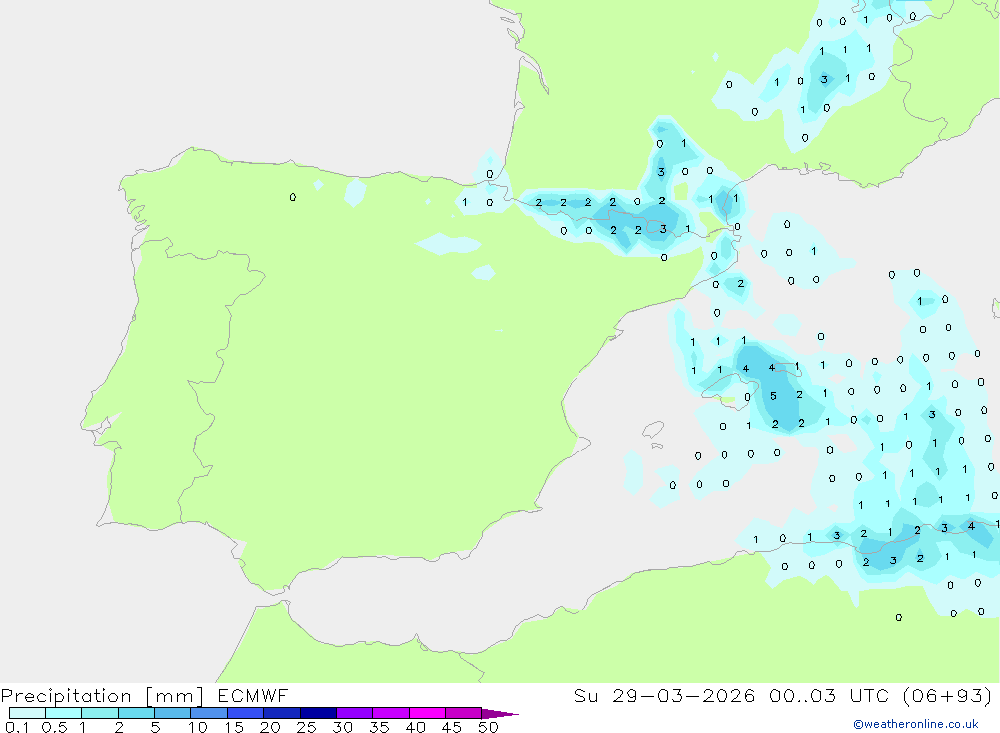Screen dimensions: 1000x733
Task: Click the time text '00..03 UTC'
Action: [829, 695]
